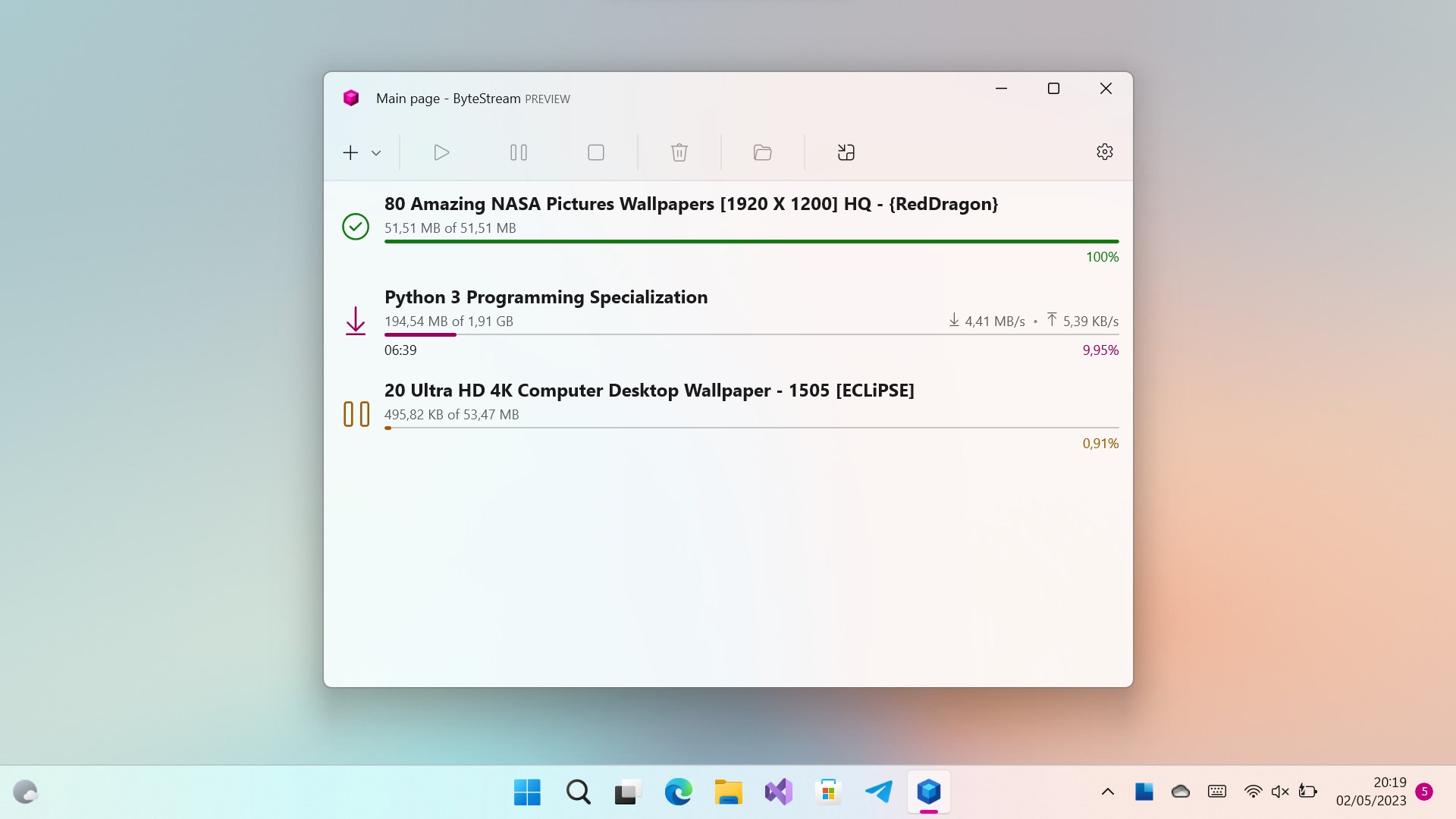1456x819 pixels.
Task: Open the containing folder icon
Action: (x=762, y=152)
